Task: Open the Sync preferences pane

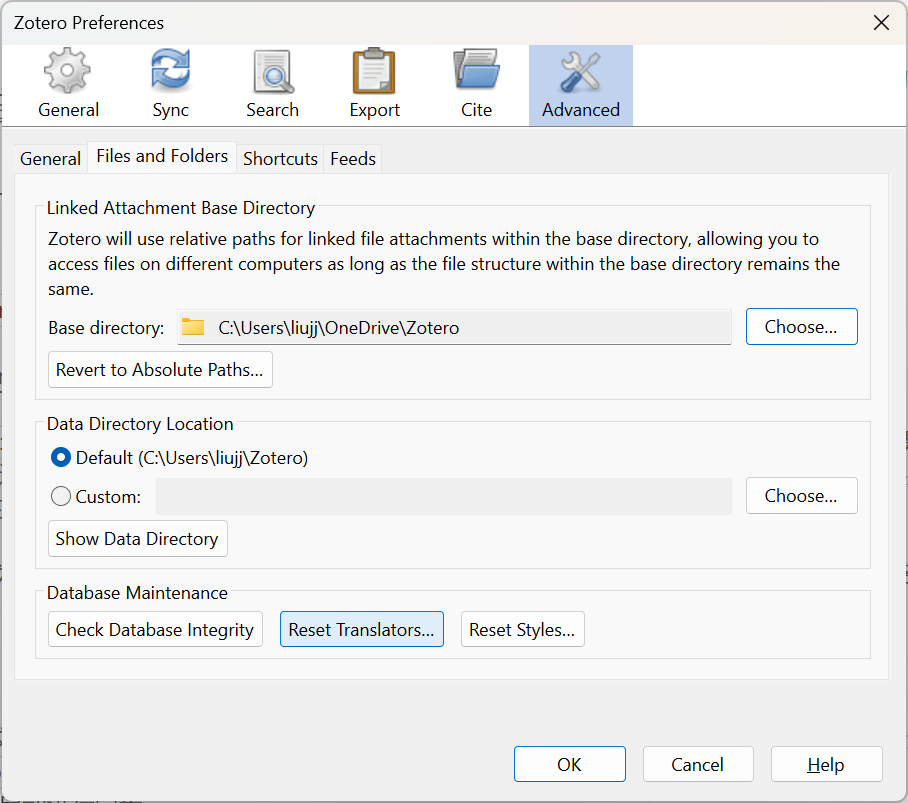Action: (170, 85)
